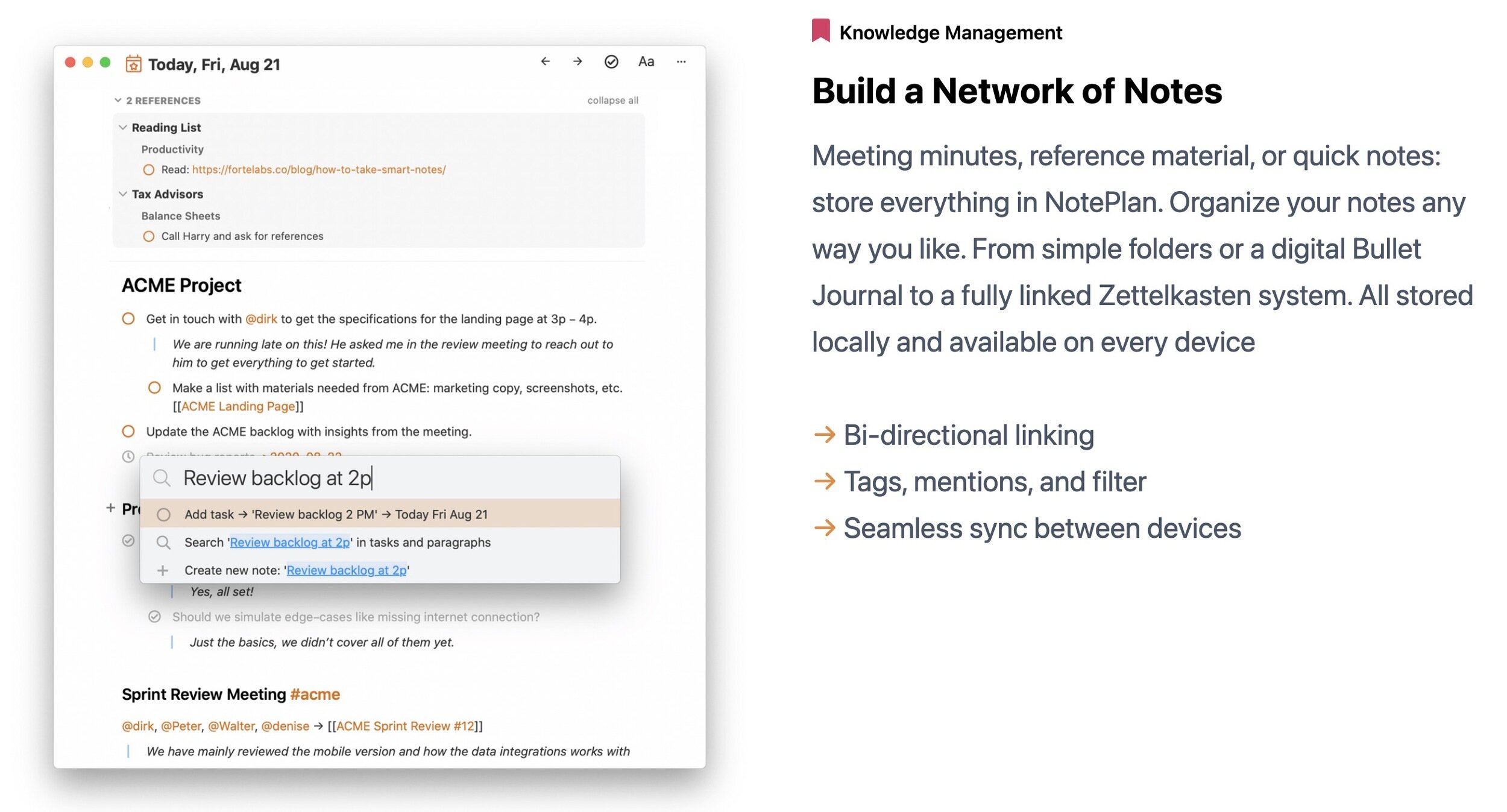1507x812 pixels.
Task: Click the 'collapse all' button
Action: click(x=612, y=100)
